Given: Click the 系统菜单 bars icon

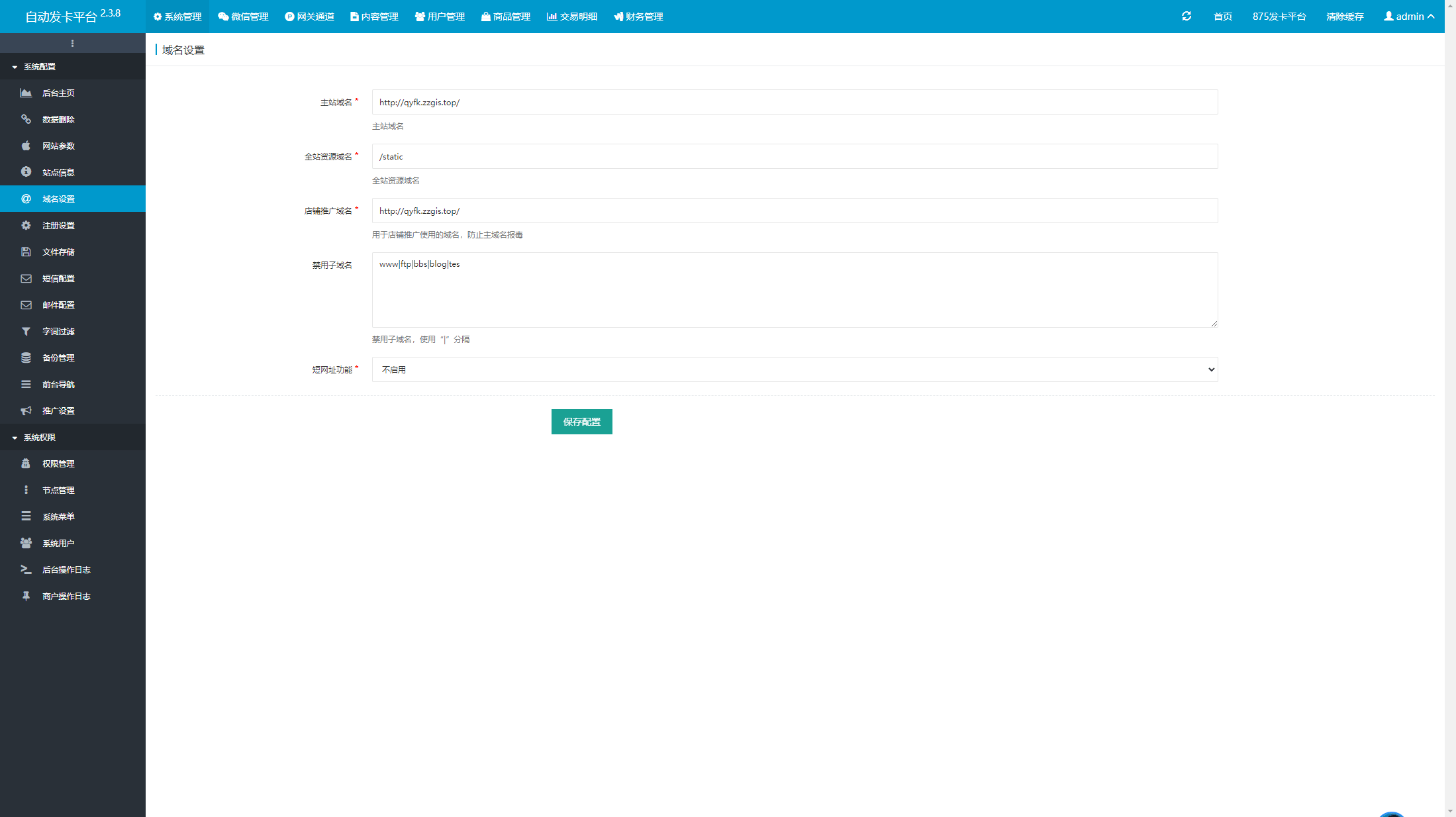Looking at the screenshot, I should (x=26, y=516).
